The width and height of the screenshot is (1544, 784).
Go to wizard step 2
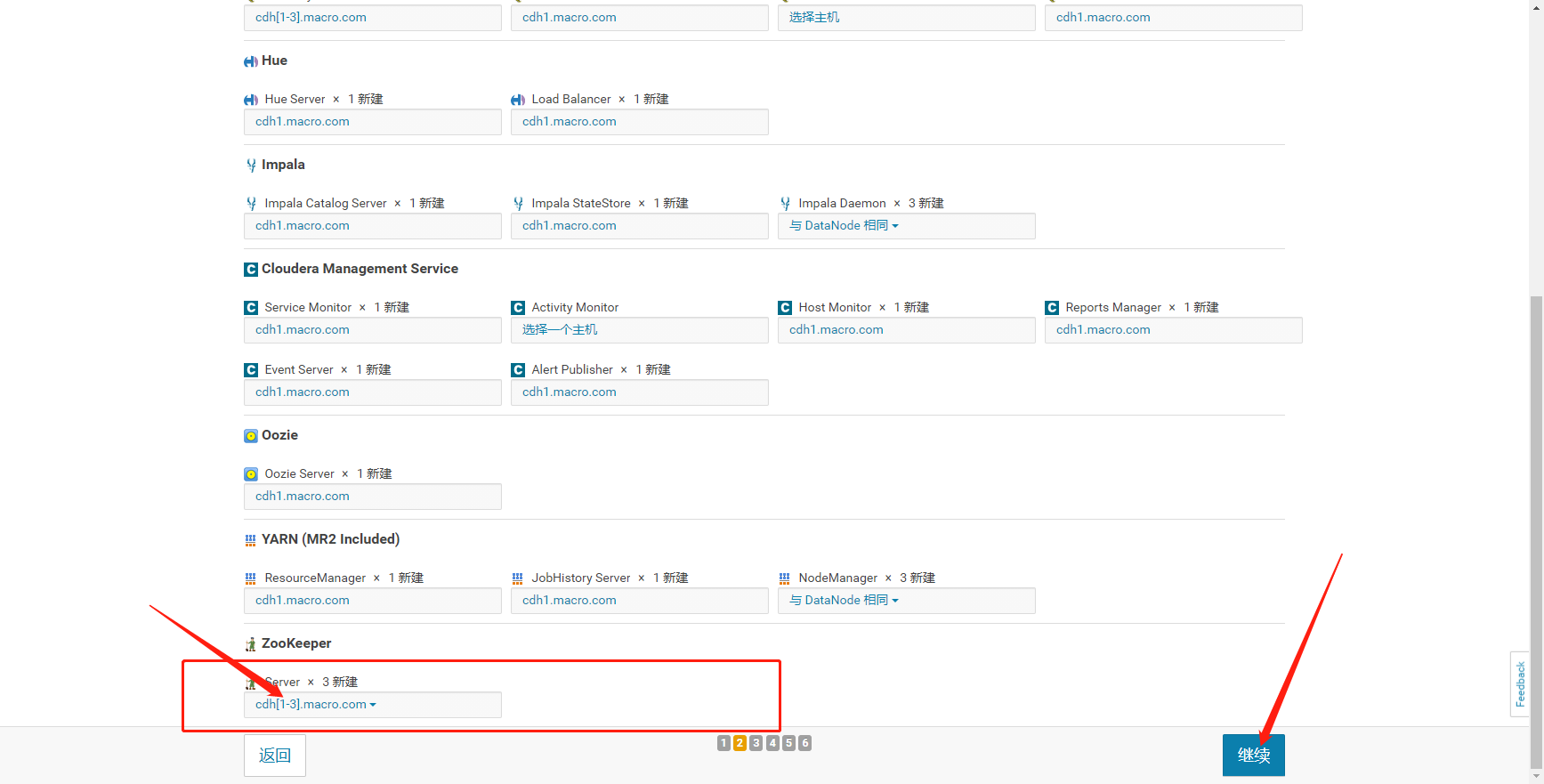[x=740, y=743]
